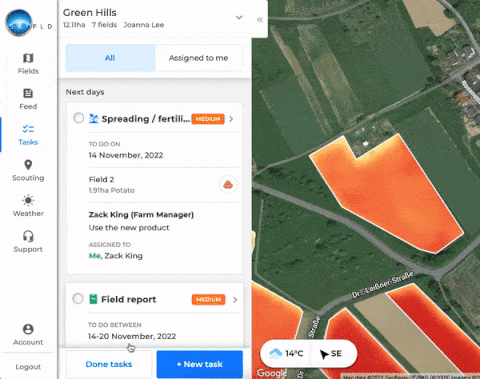Mark Field report task as done
This screenshot has width=480, height=379.
(x=78, y=298)
